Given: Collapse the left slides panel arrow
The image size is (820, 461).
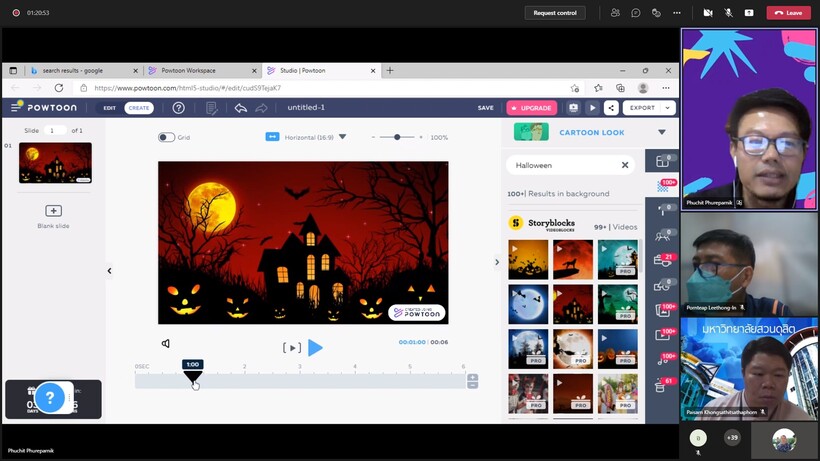Looking at the screenshot, I should pyautogui.click(x=109, y=271).
